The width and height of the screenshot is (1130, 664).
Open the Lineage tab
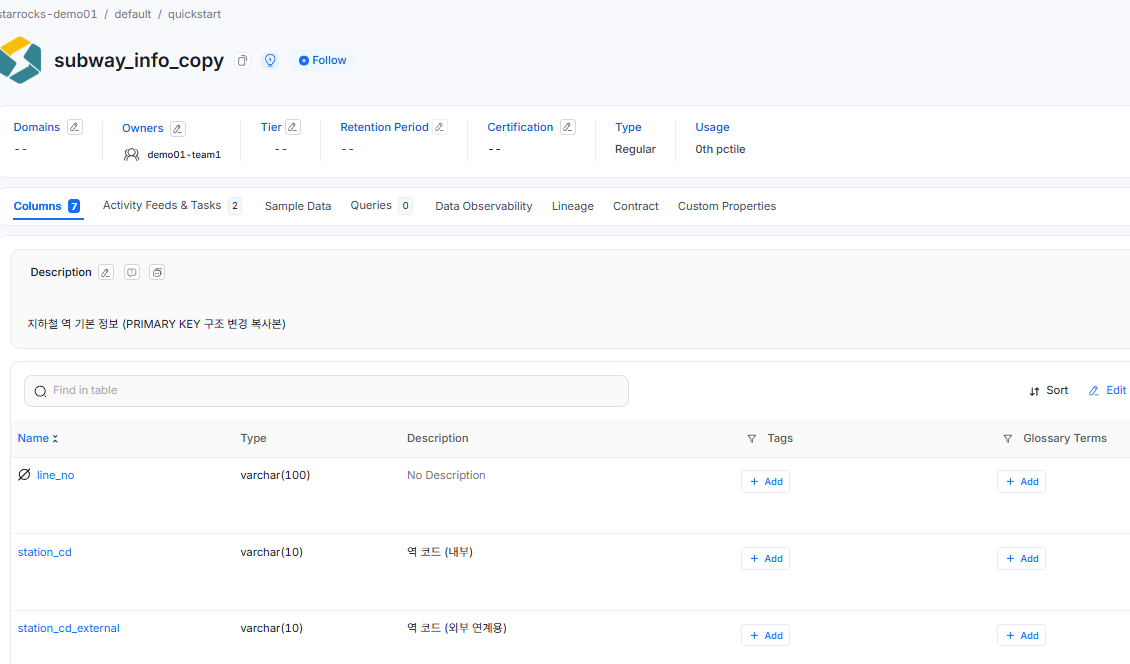point(573,206)
